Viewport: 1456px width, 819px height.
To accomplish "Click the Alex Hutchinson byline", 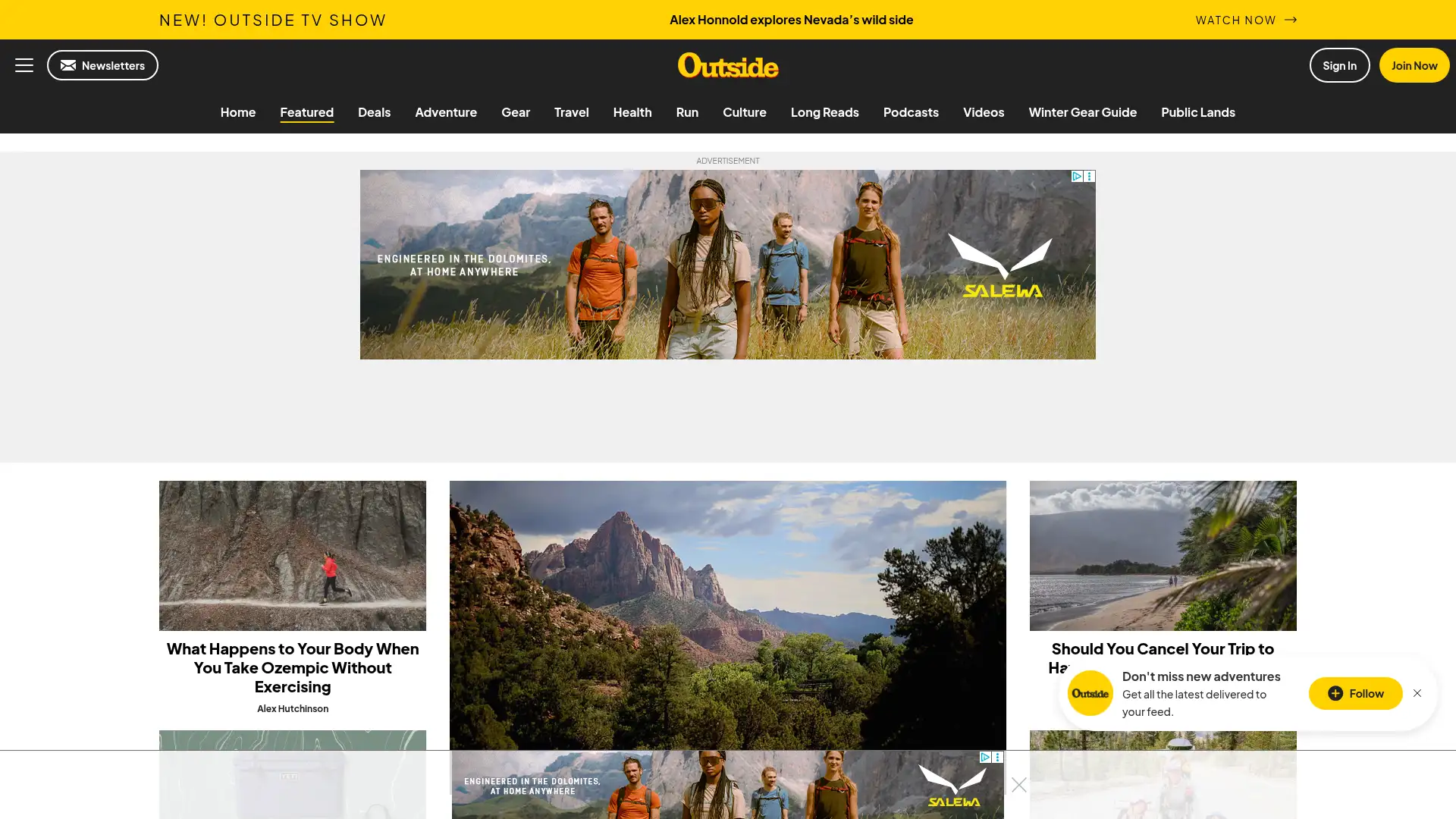I will [x=293, y=708].
